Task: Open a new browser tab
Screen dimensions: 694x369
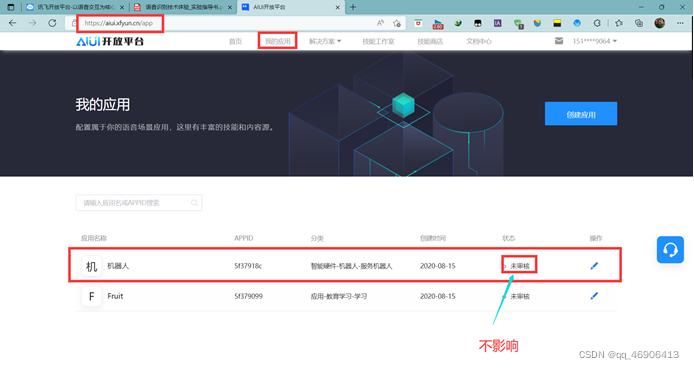Action: 353,7
